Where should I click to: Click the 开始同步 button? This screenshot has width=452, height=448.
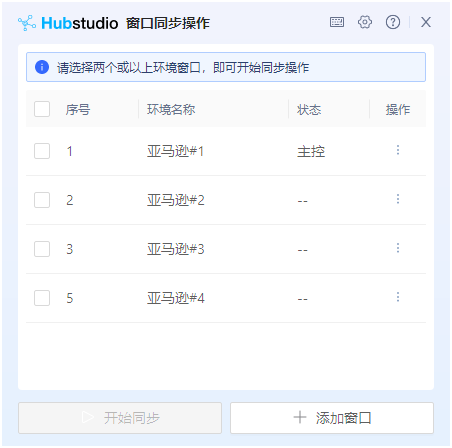(120, 418)
